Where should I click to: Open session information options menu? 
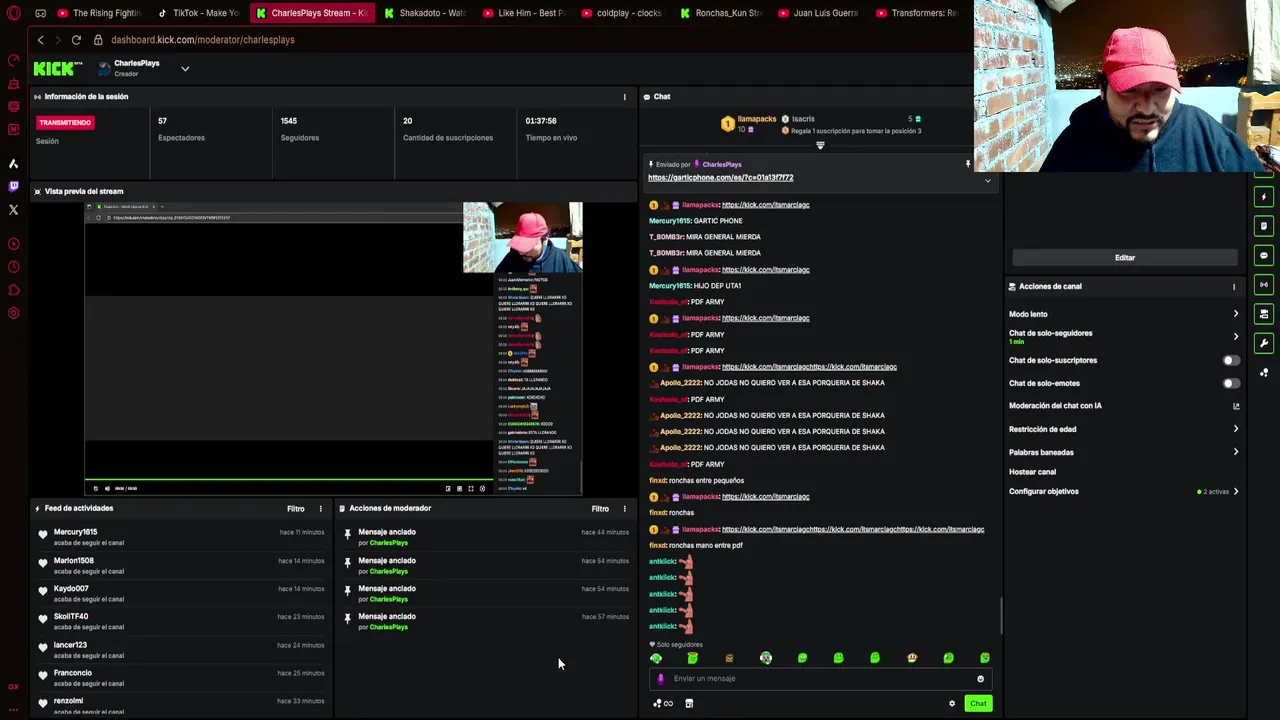pos(625,97)
